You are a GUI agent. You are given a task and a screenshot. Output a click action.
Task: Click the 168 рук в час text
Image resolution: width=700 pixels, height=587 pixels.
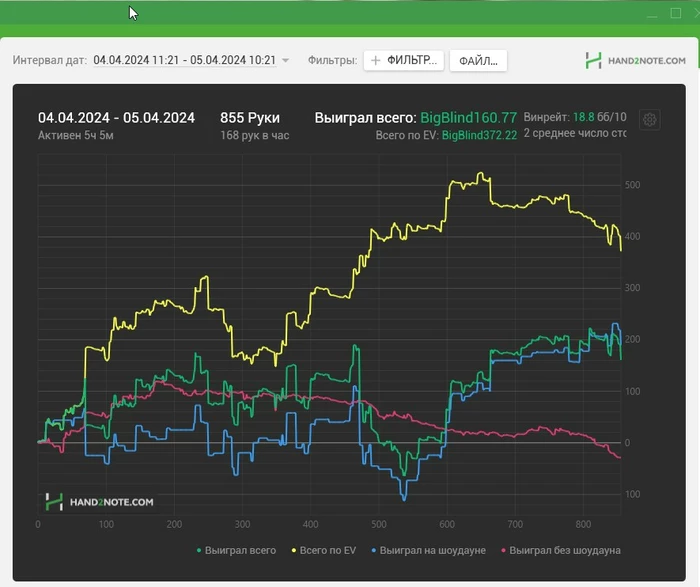point(254,135)
